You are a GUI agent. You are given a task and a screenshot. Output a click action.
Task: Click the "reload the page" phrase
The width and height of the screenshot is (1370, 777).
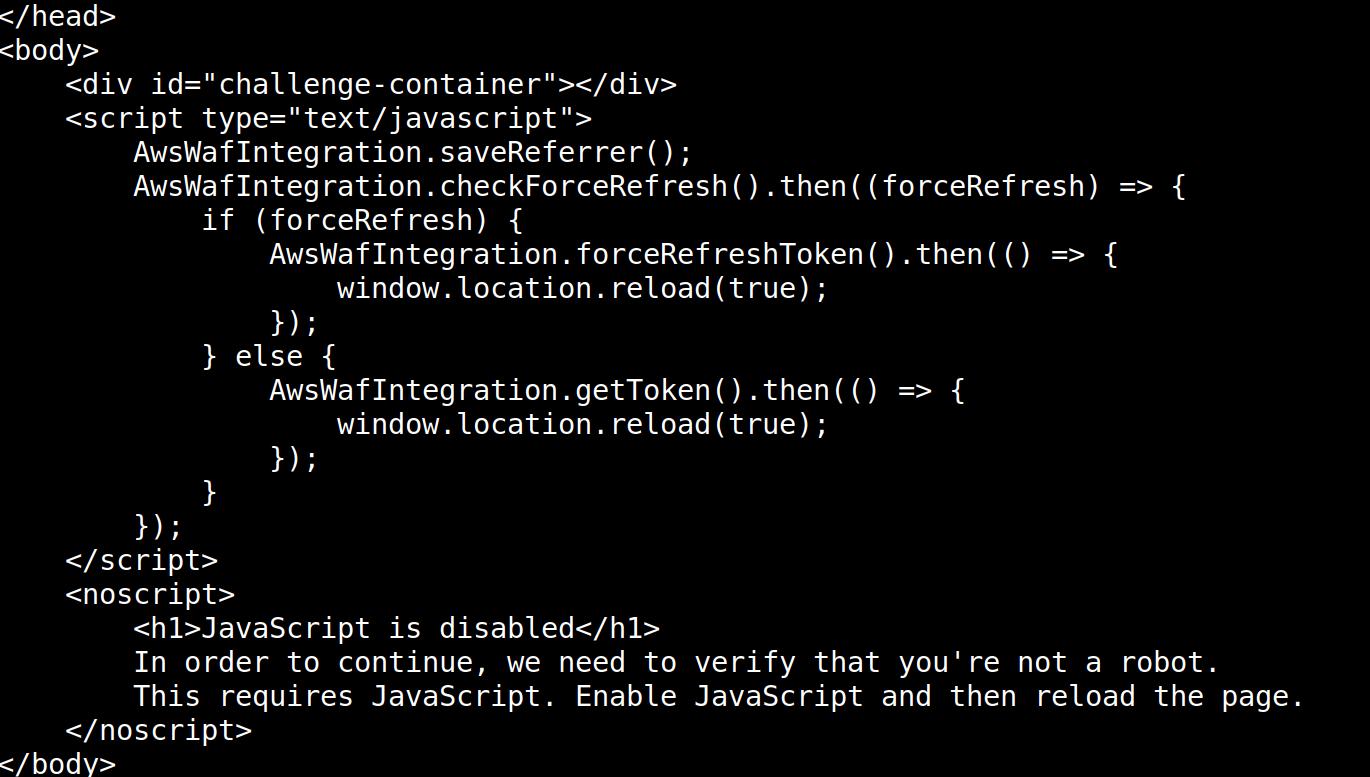(x=1169, y=696)
